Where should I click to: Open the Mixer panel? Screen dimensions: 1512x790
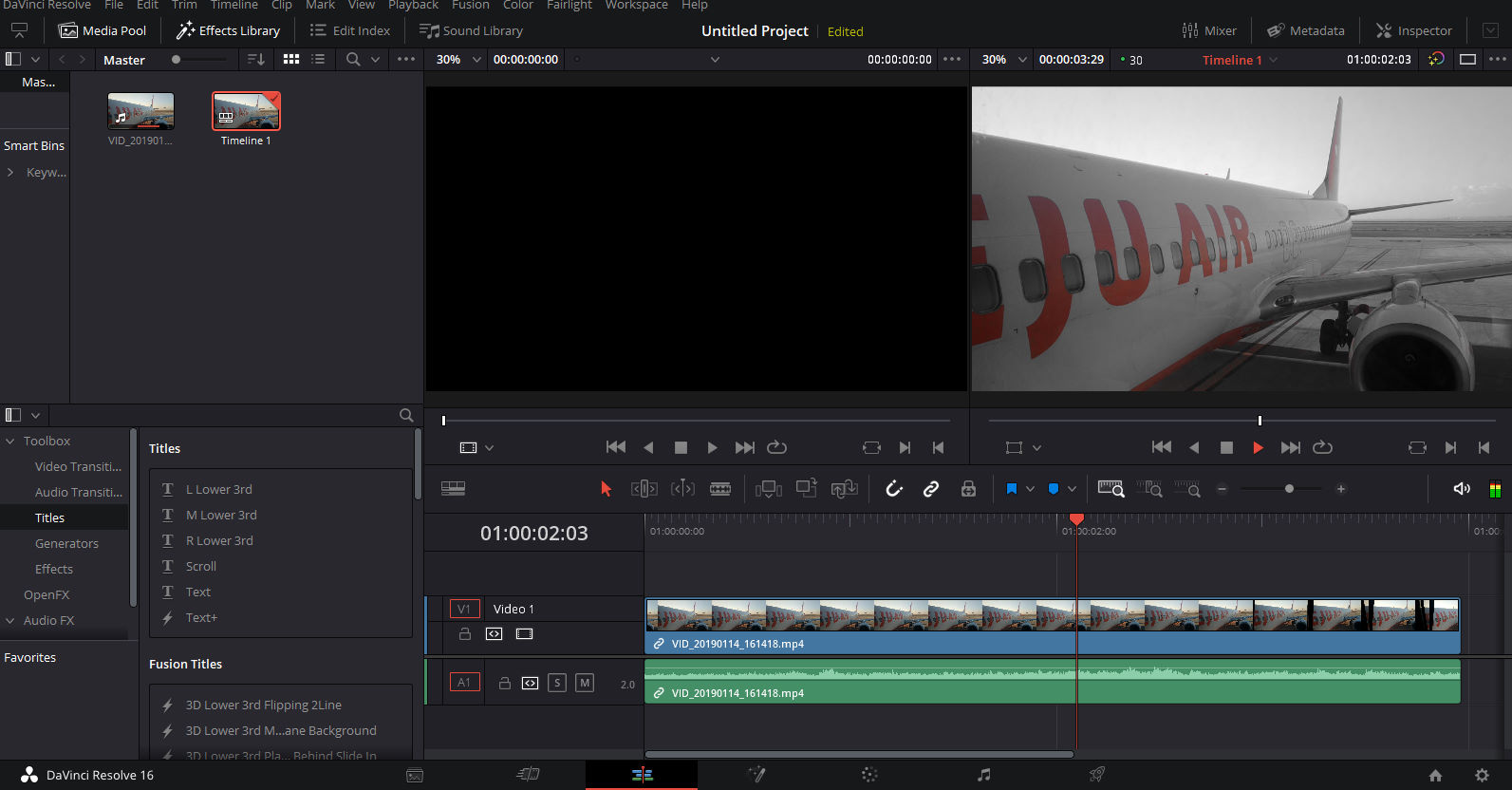pyautogui.click(x=1209, y=30)
